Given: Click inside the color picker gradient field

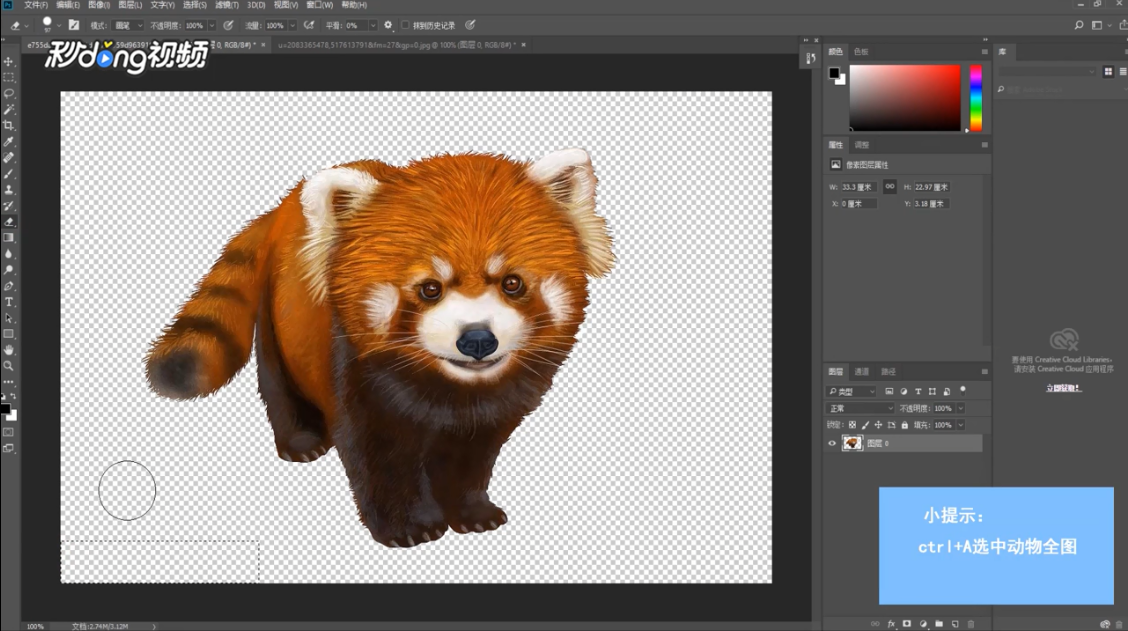Looking at the screenshot, I should 904,97.
